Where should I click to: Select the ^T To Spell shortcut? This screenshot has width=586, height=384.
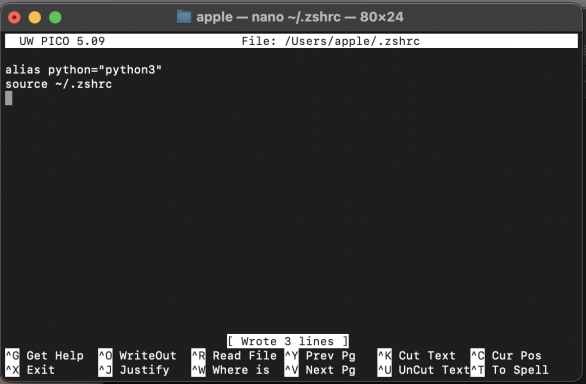coord(509,370)
